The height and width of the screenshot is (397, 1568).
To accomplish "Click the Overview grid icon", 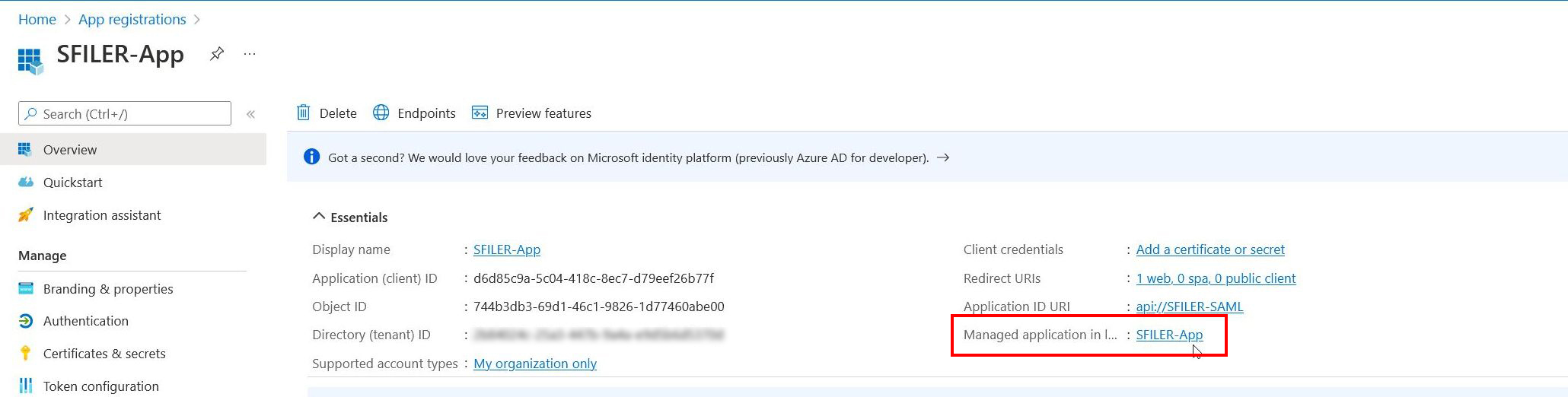I will coord(25,149).
